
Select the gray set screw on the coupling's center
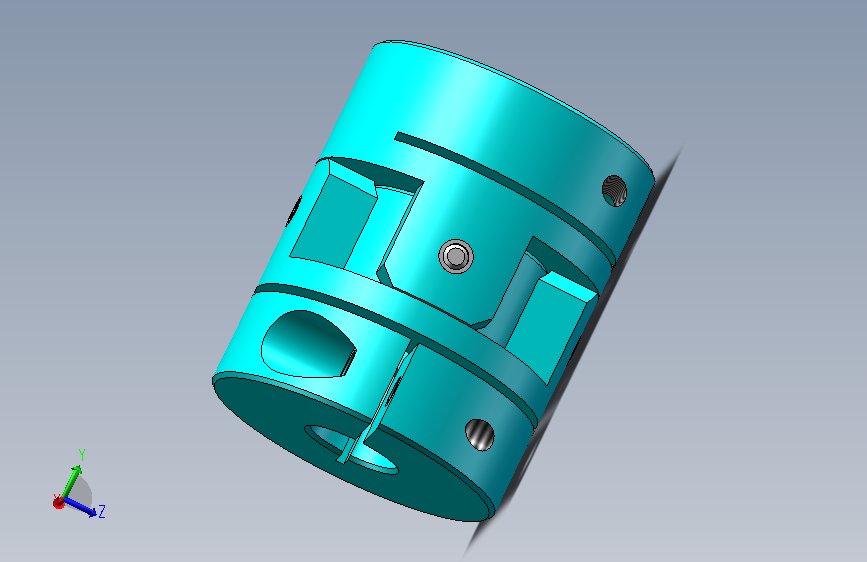(456, 256)
